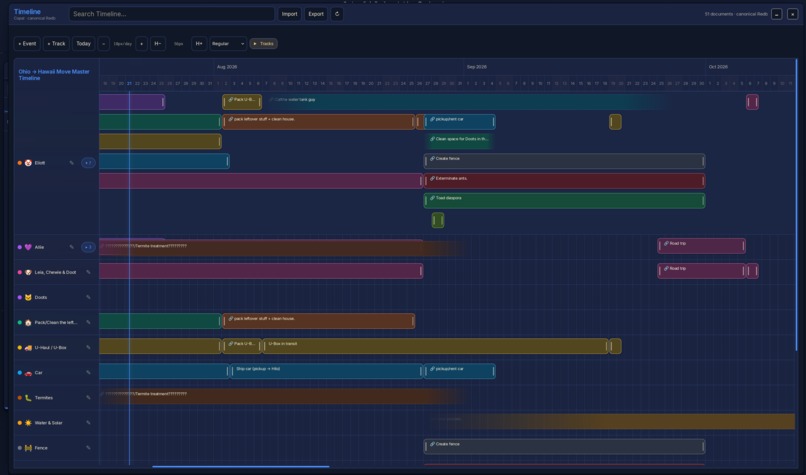Click the dog emoji on Leia, Chewie & Doot
This screenshot has width=806, height=475.
click(x=28, y=272)
